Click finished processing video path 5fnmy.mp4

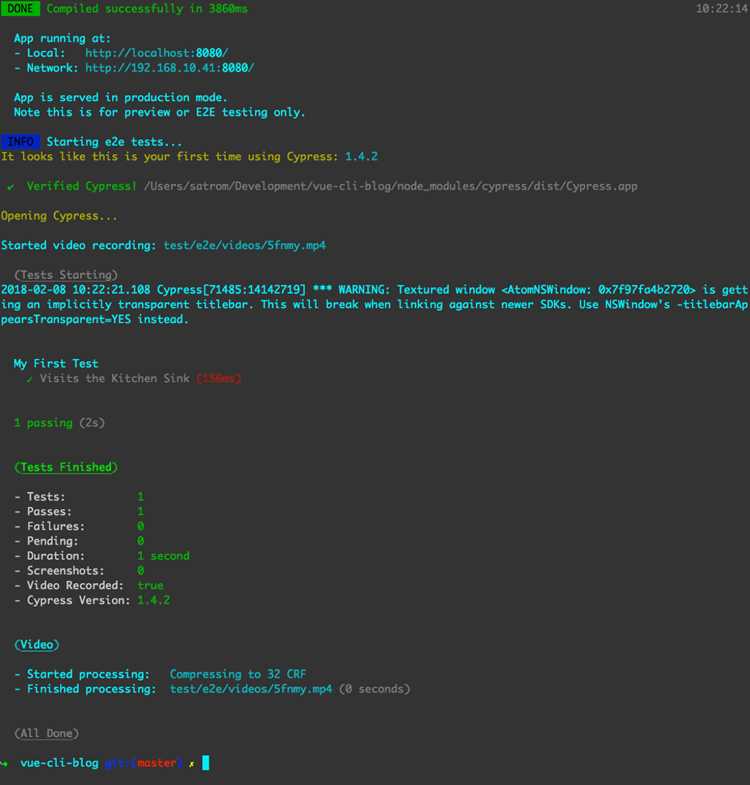coord(251,689)
